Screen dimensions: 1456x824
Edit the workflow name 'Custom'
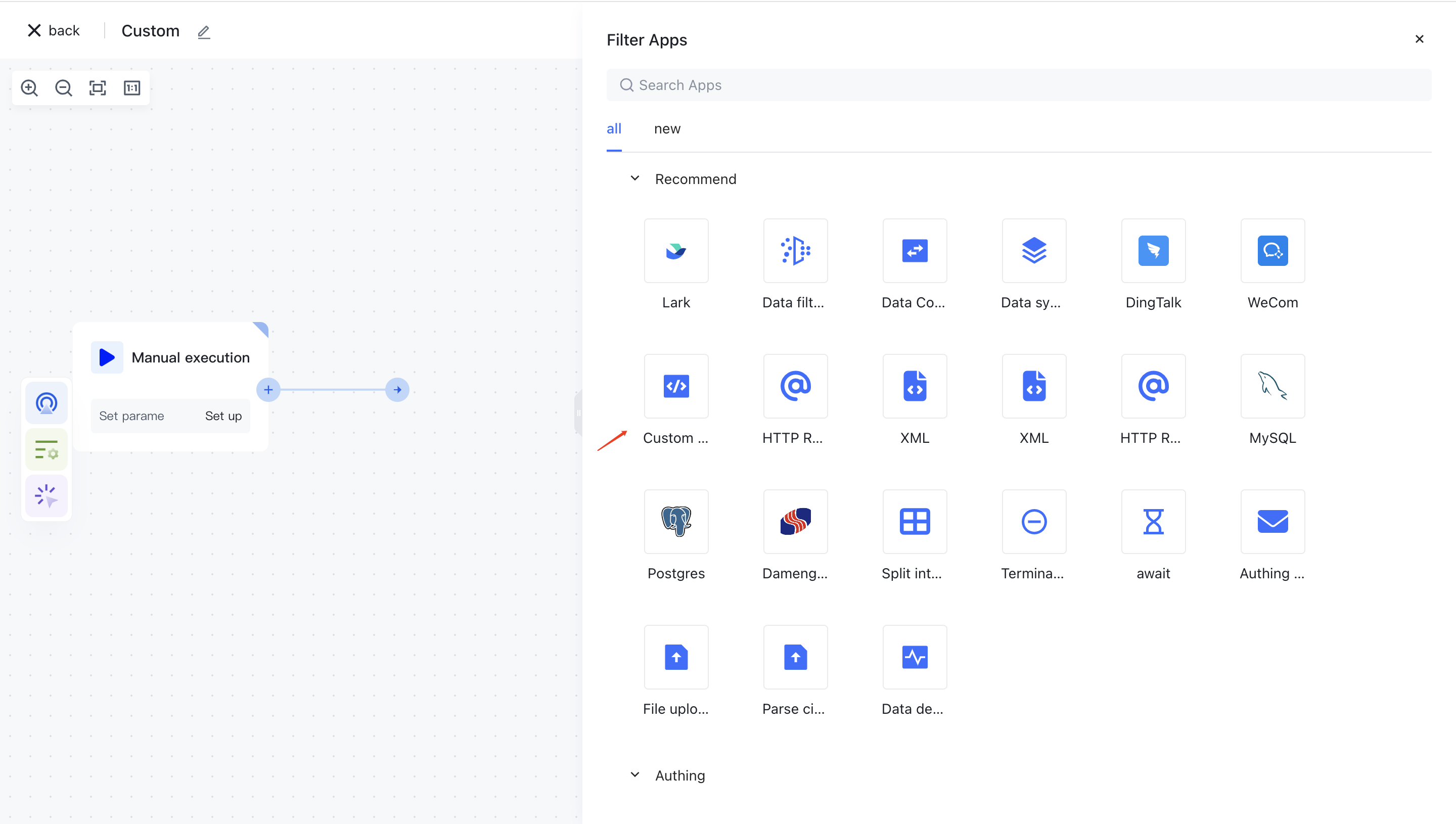pyautogui.click(x=204, y=32)
